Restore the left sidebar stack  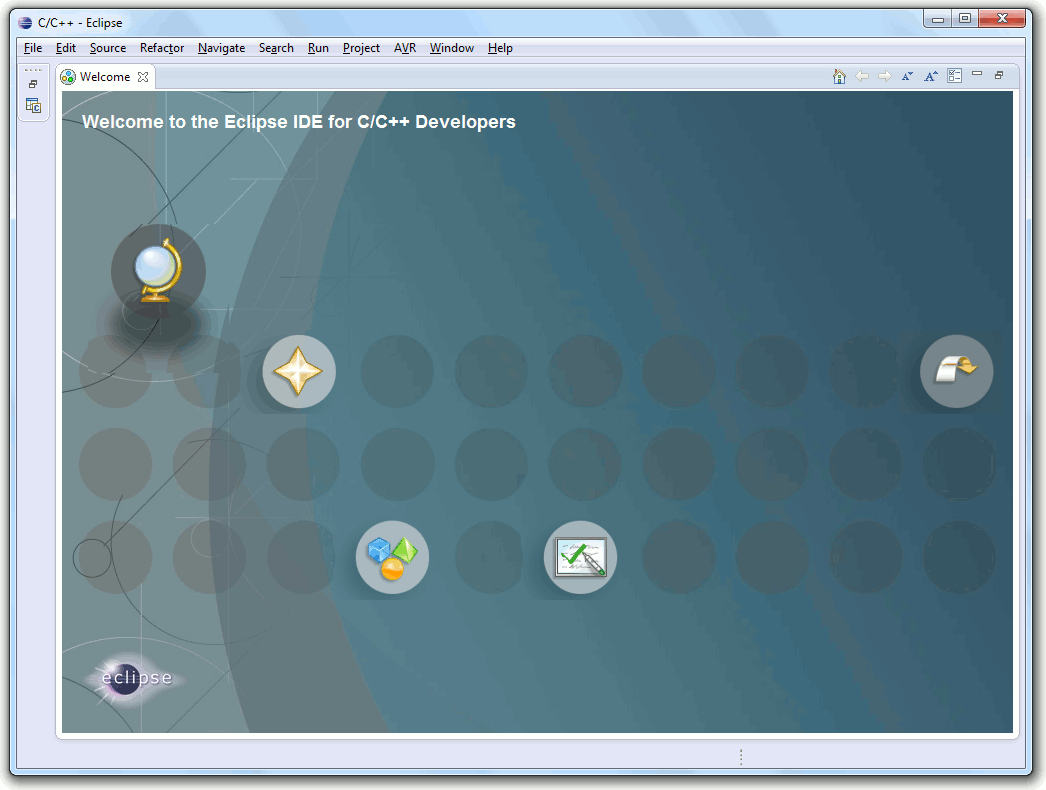[x=33, y=84]
